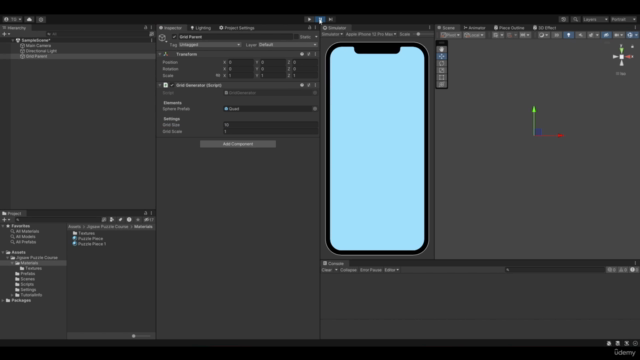Collapse the Transform component foldout
Viewport: 640px width, 360px height.
160,54
